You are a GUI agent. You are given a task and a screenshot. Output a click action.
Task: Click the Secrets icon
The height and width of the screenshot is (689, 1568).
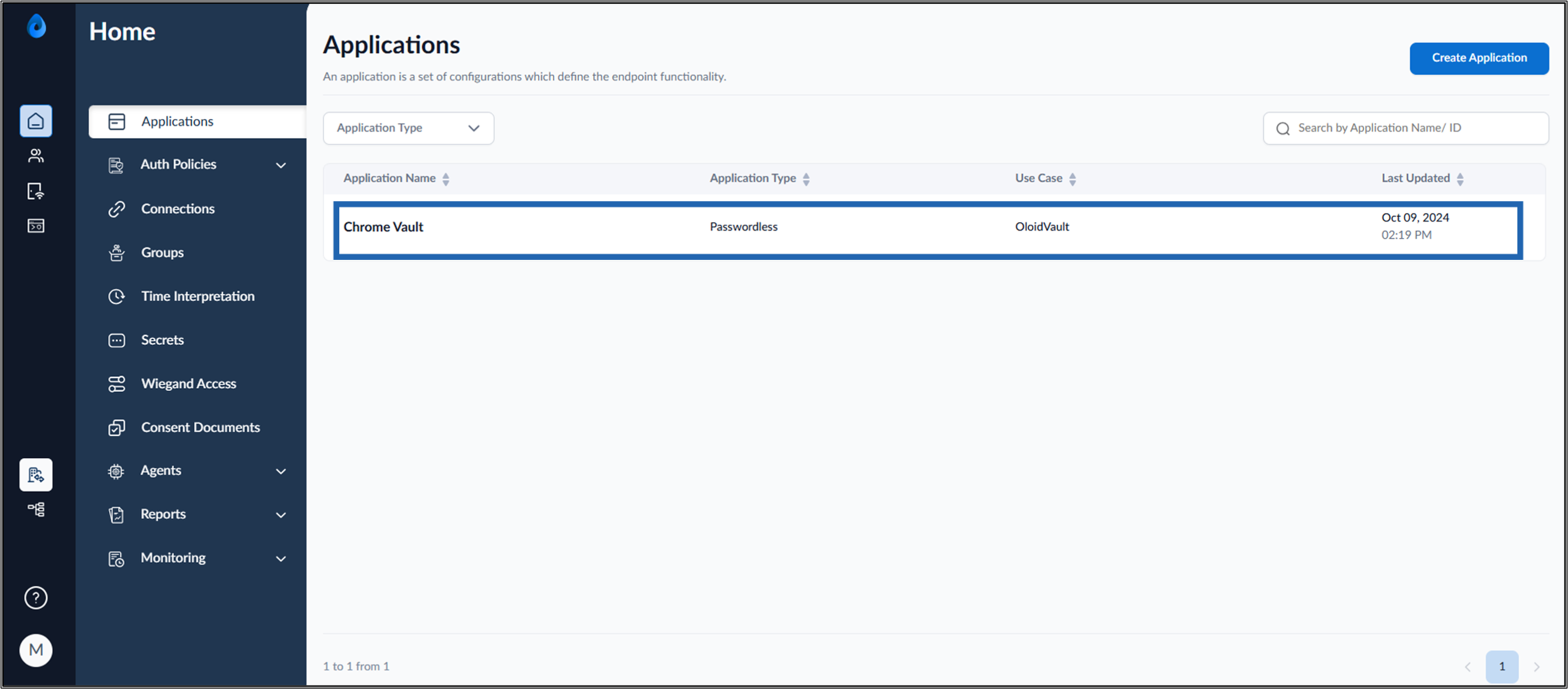click(x=116, y=340)
